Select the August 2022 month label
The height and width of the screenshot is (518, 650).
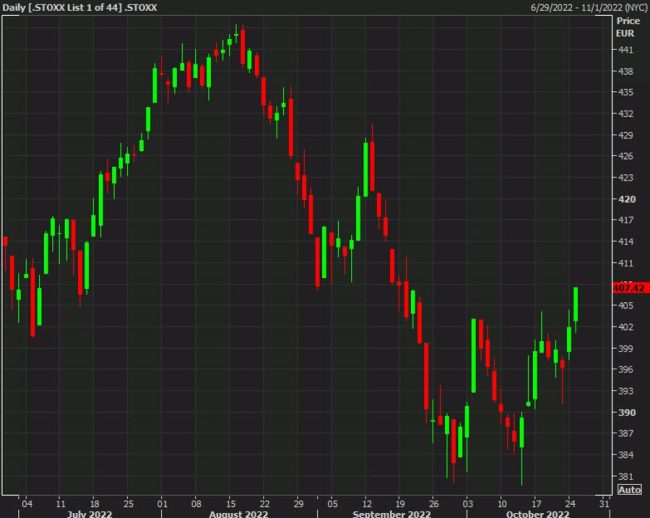tap(238, 513)
